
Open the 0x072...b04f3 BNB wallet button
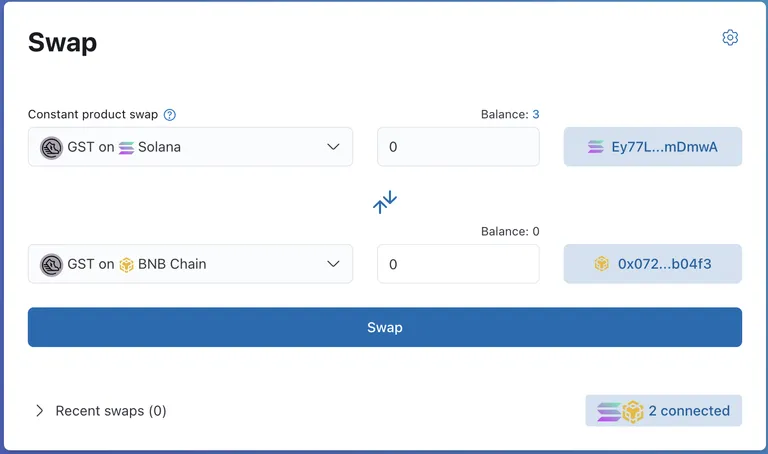[x=653, y=264]
